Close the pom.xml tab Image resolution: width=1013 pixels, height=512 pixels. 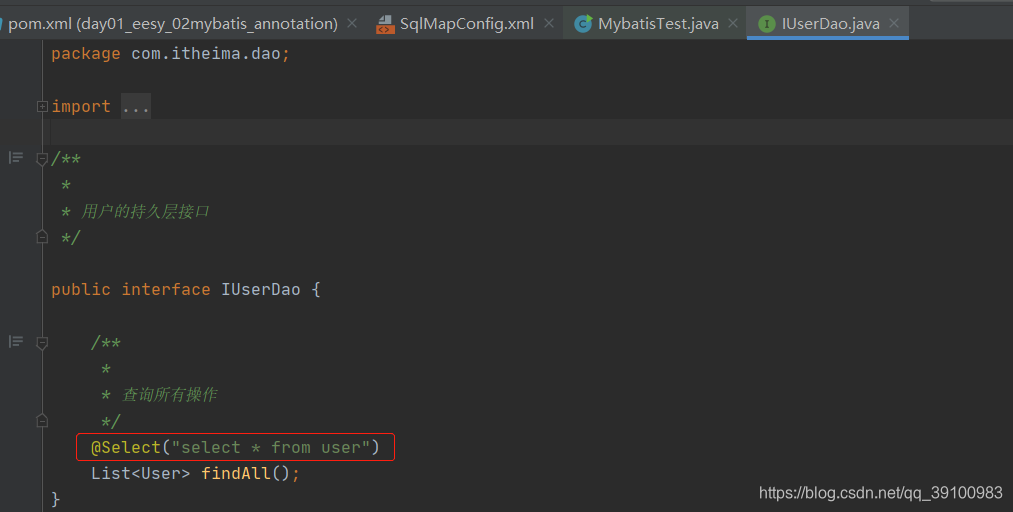click(x=352, y=23)
